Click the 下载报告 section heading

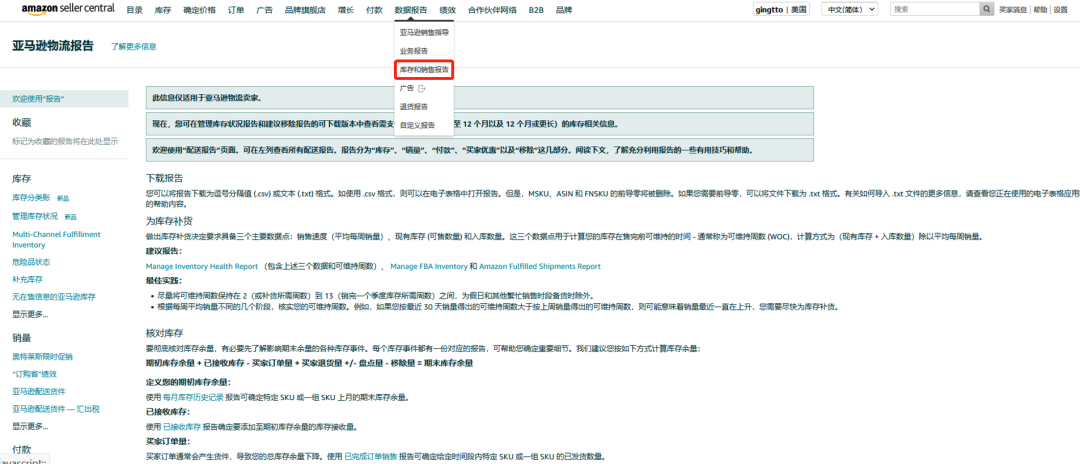(x=165, y=178)
